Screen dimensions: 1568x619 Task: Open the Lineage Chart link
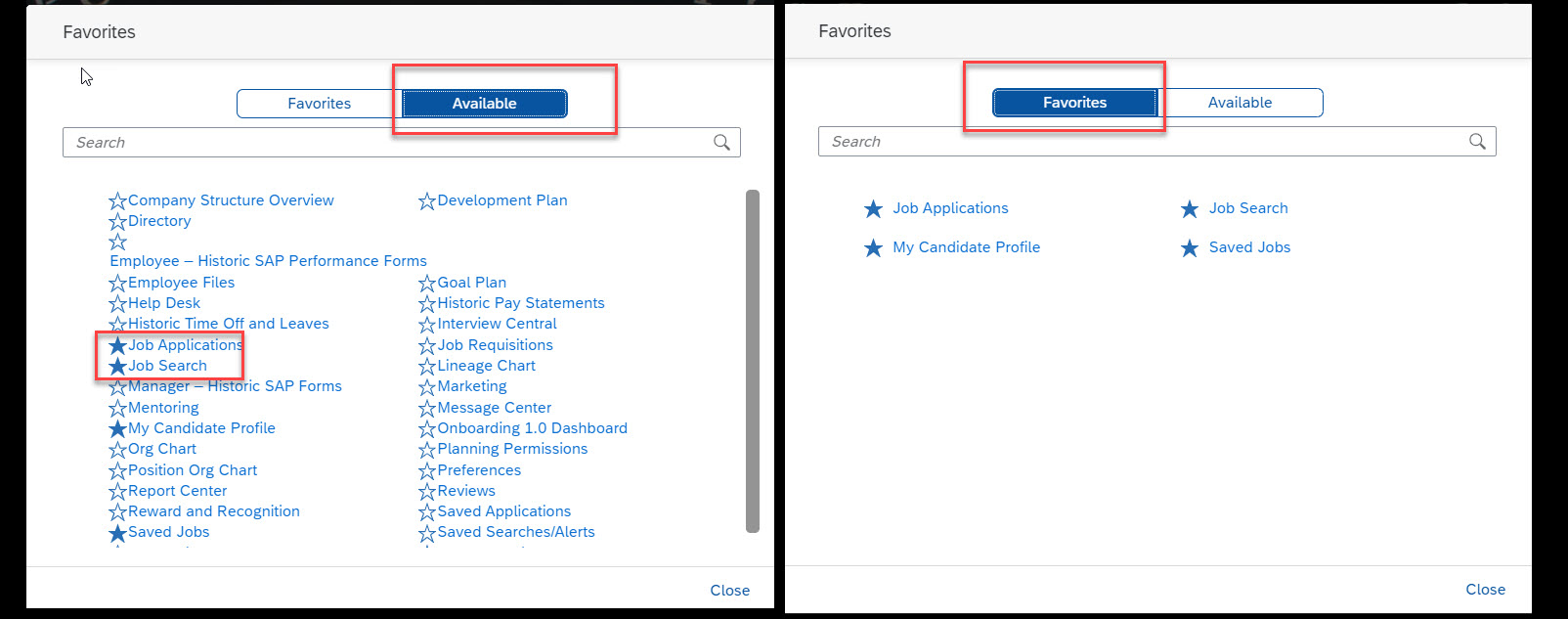point(486,366)
